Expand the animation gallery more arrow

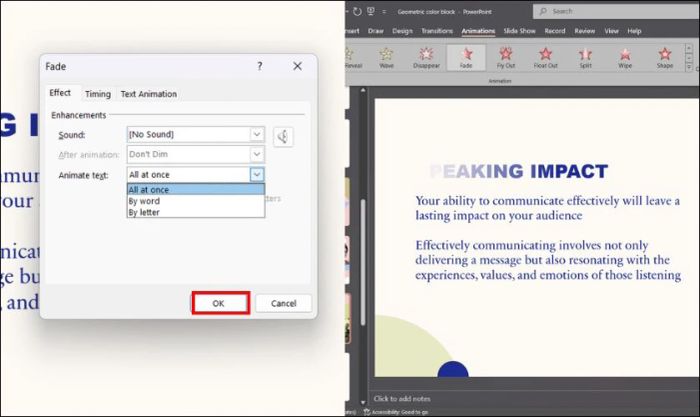pyautogui.click(x=689, y=67)
